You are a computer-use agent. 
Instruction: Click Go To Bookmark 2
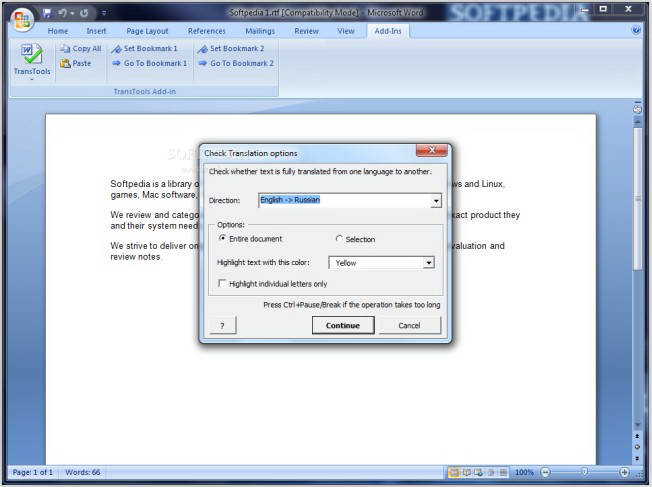(x=236, y=63)
